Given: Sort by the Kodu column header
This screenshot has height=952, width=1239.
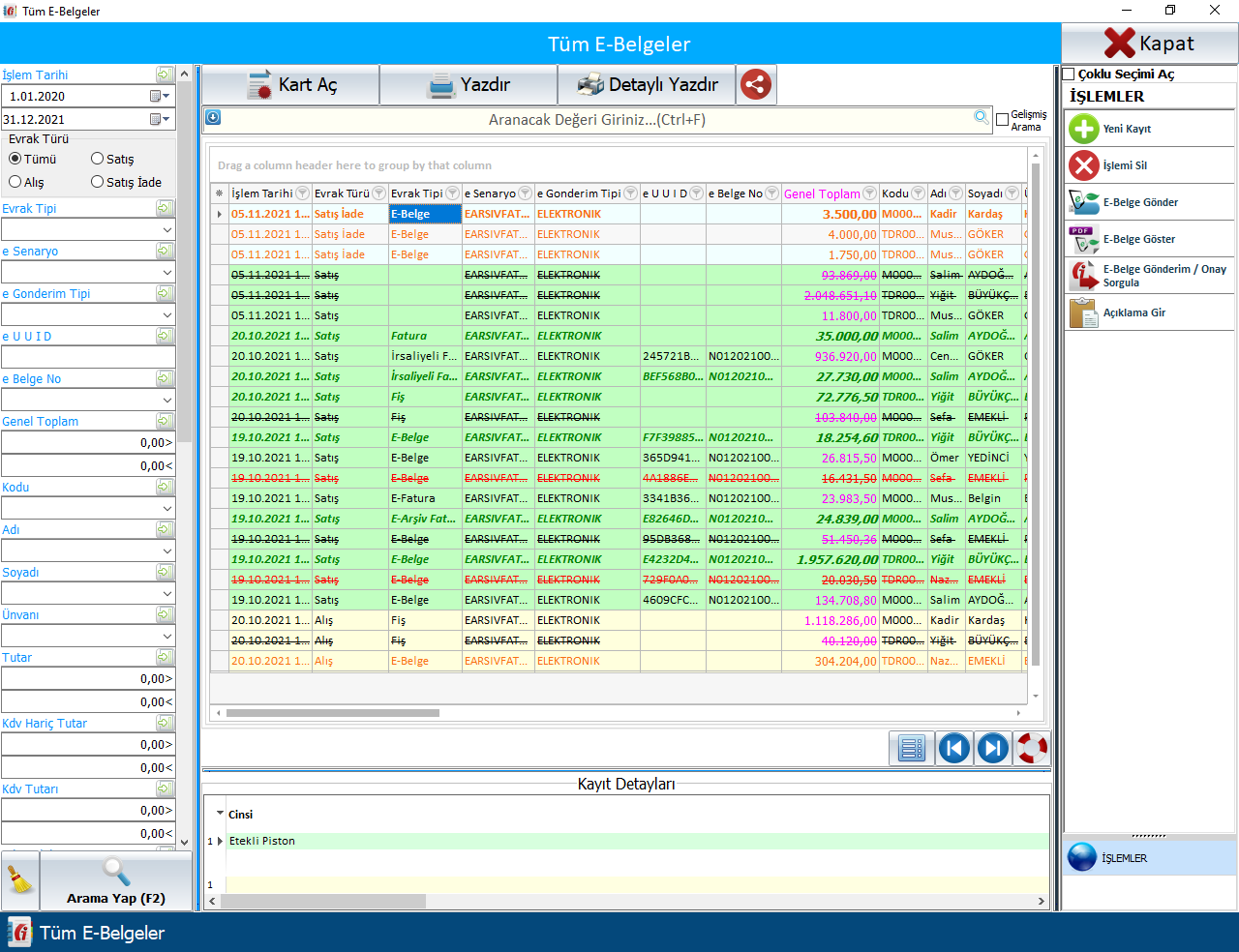Looking at the screenshot, I should point(895,193).
